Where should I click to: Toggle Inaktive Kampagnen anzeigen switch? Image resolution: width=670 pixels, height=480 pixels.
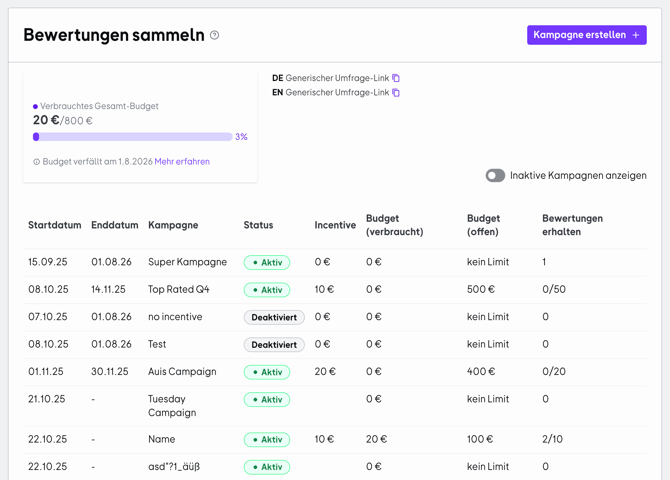pos(495,176)
